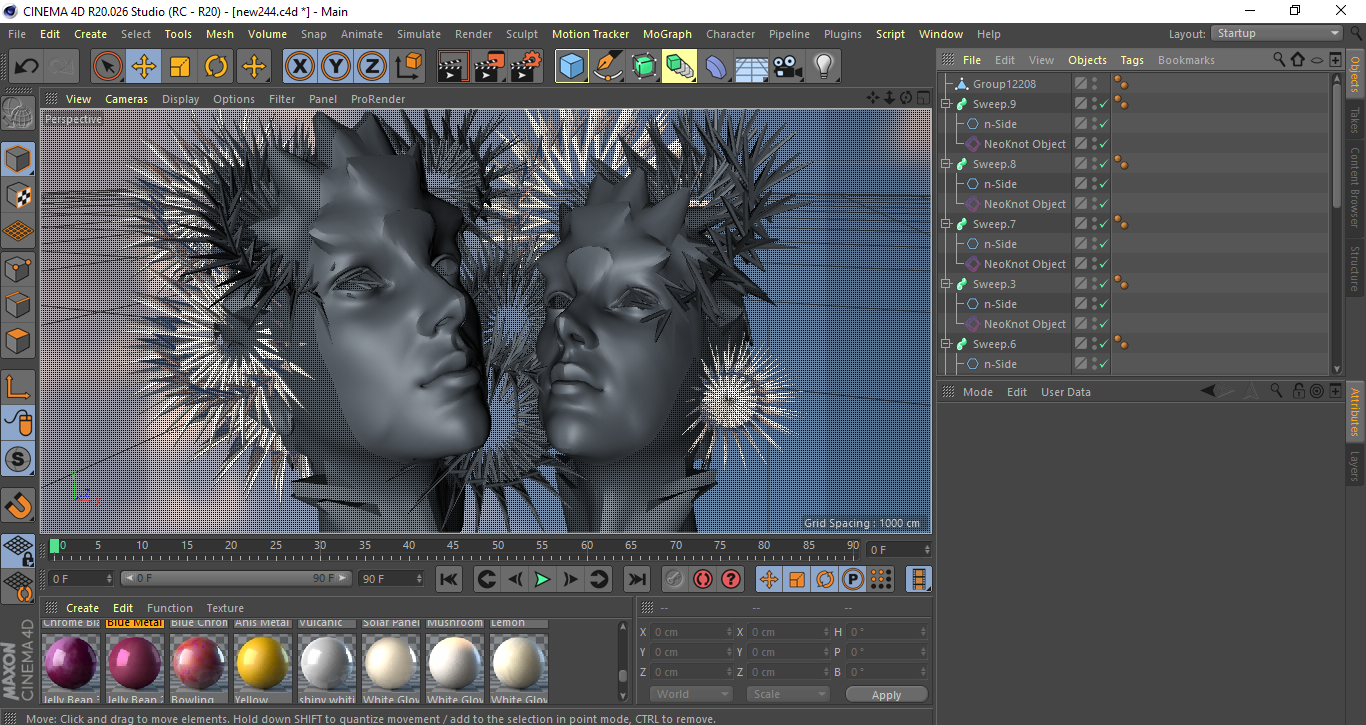Open the MoGraph menu
This screenshot has width=1366, height=725.
point(667,34)
